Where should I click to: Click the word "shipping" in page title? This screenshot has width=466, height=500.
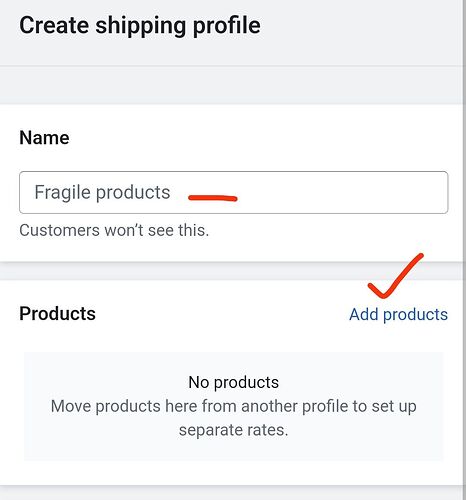tap(141, 27)
